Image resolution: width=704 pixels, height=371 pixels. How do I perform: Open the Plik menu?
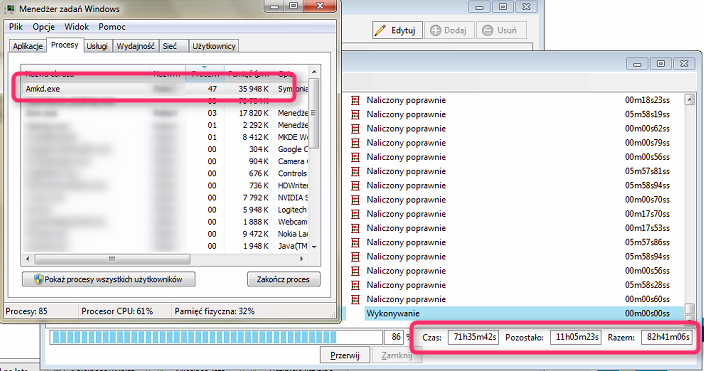pos(16,27)
